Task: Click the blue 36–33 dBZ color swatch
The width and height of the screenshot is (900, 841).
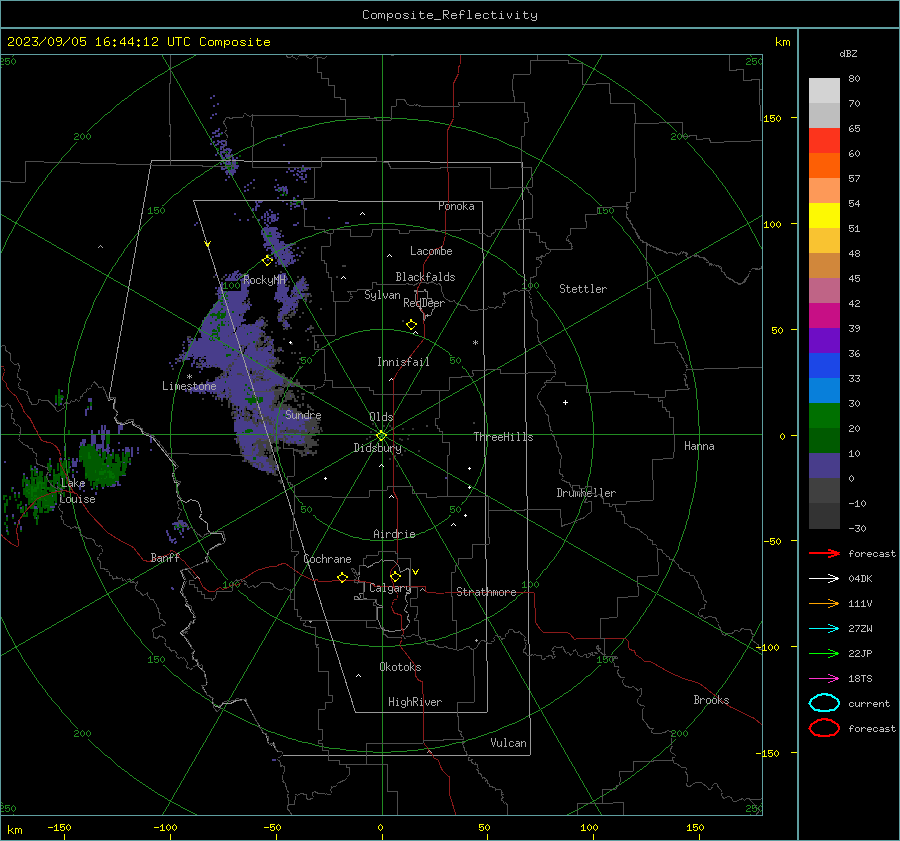Action: pos(824,366)
